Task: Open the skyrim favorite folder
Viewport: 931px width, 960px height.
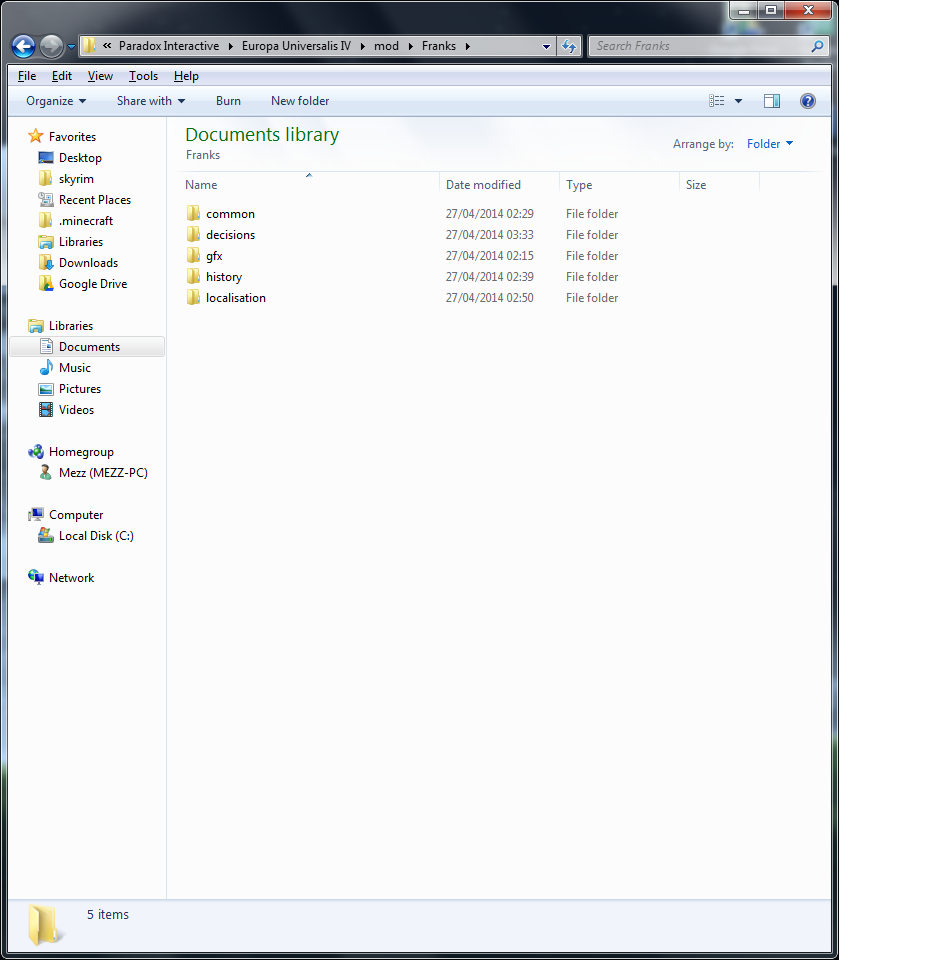Action: [76, 179]
